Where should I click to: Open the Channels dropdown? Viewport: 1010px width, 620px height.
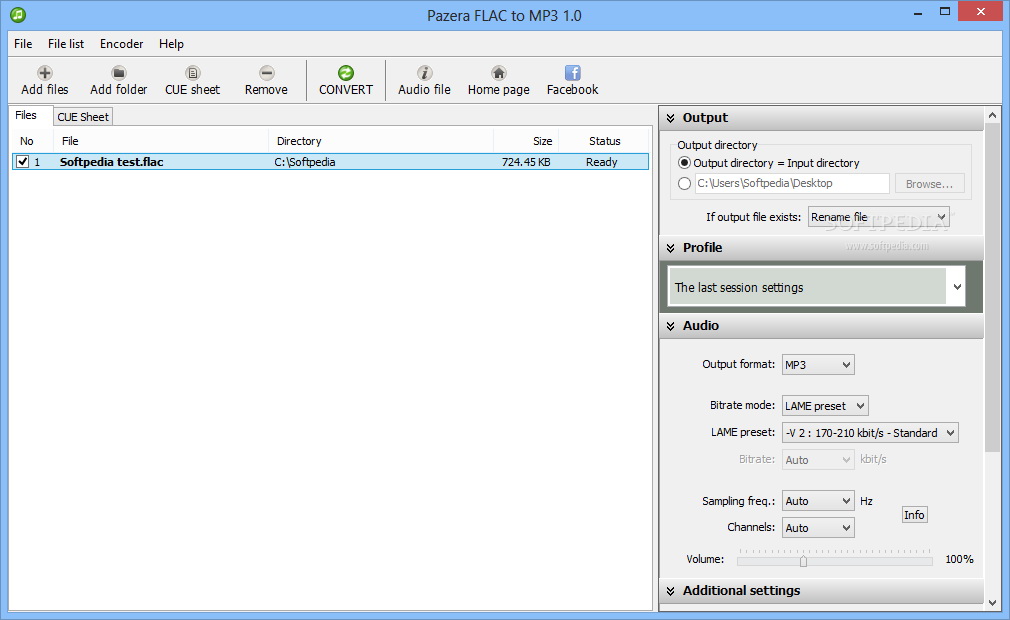click(818, 528)
